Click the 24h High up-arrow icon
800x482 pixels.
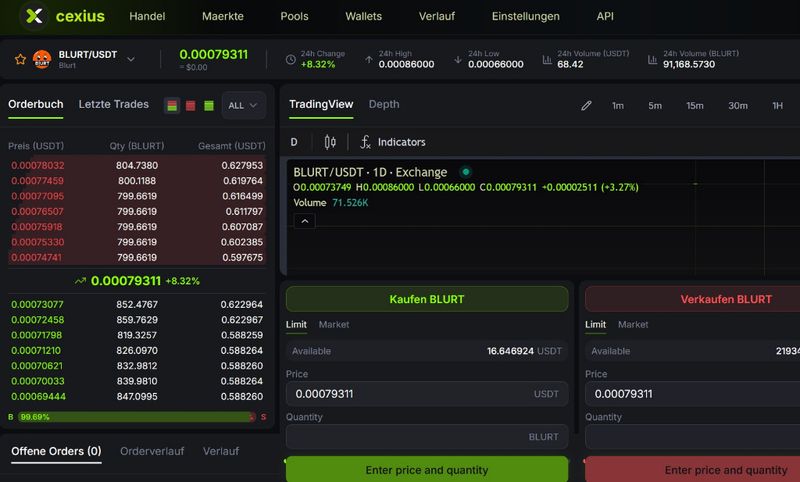(369, 59)
